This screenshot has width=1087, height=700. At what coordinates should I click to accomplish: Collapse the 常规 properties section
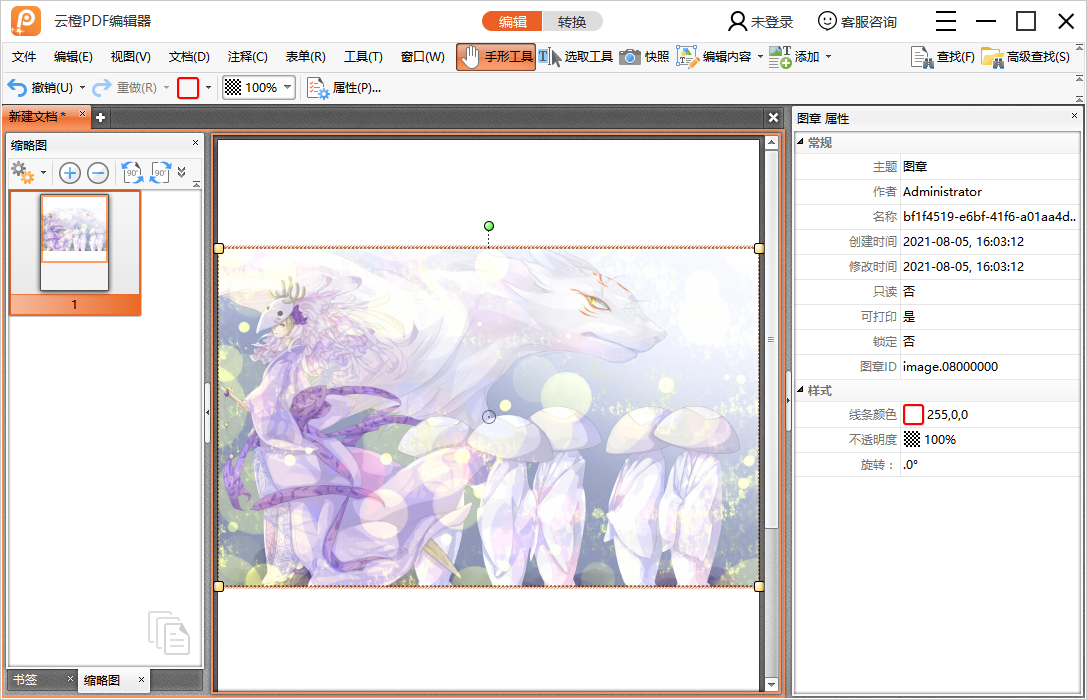(800, 142)
